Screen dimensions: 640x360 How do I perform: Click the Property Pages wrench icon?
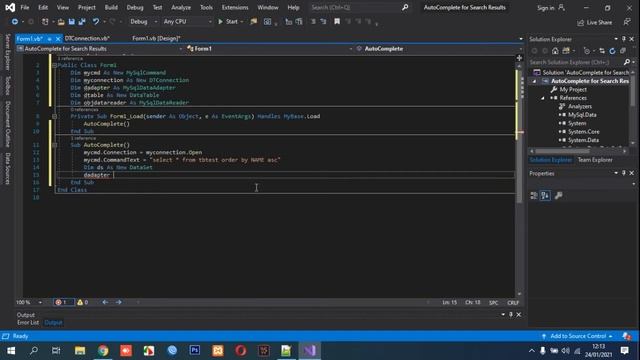558,196
